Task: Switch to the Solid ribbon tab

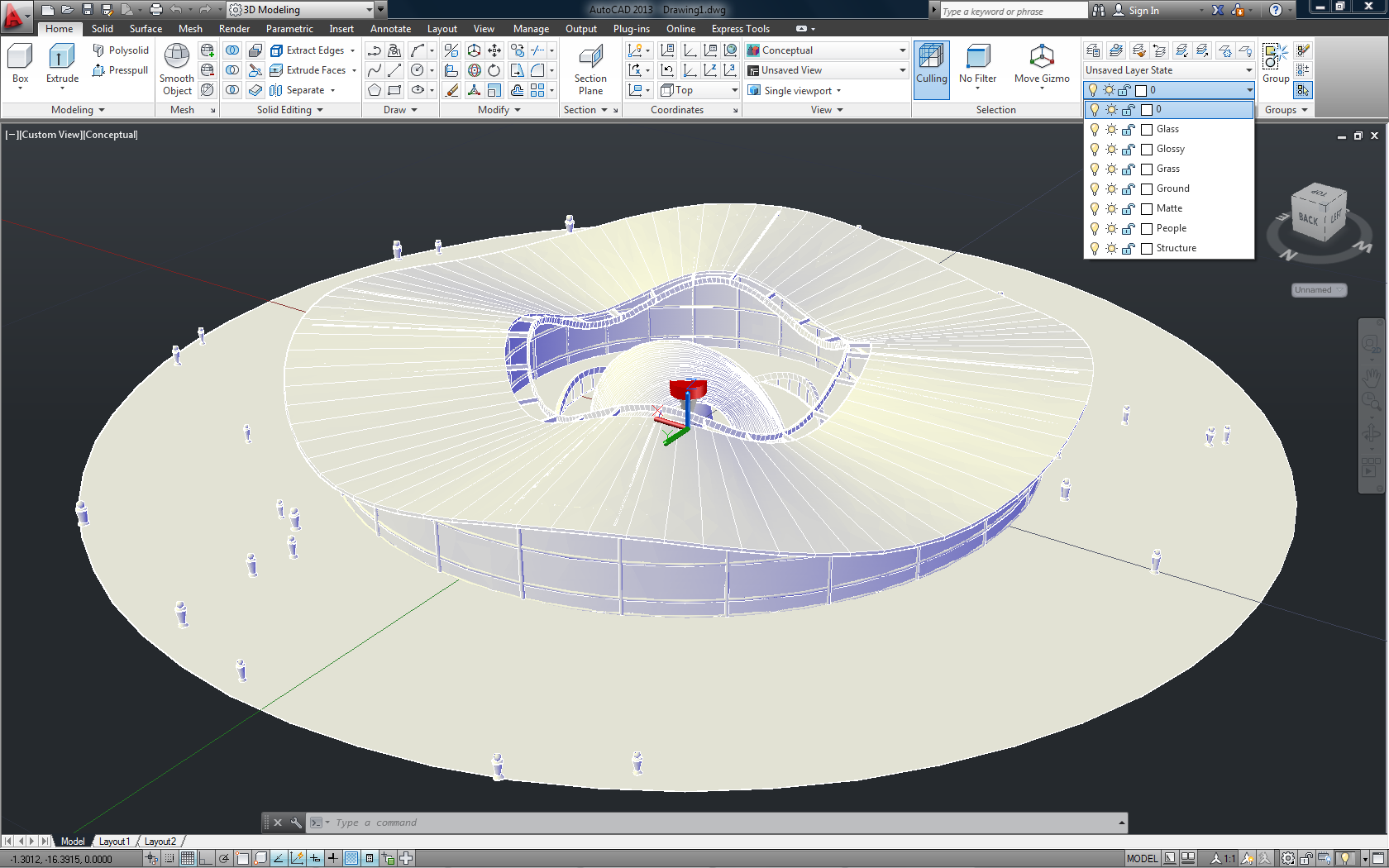Action: point(103,29)
